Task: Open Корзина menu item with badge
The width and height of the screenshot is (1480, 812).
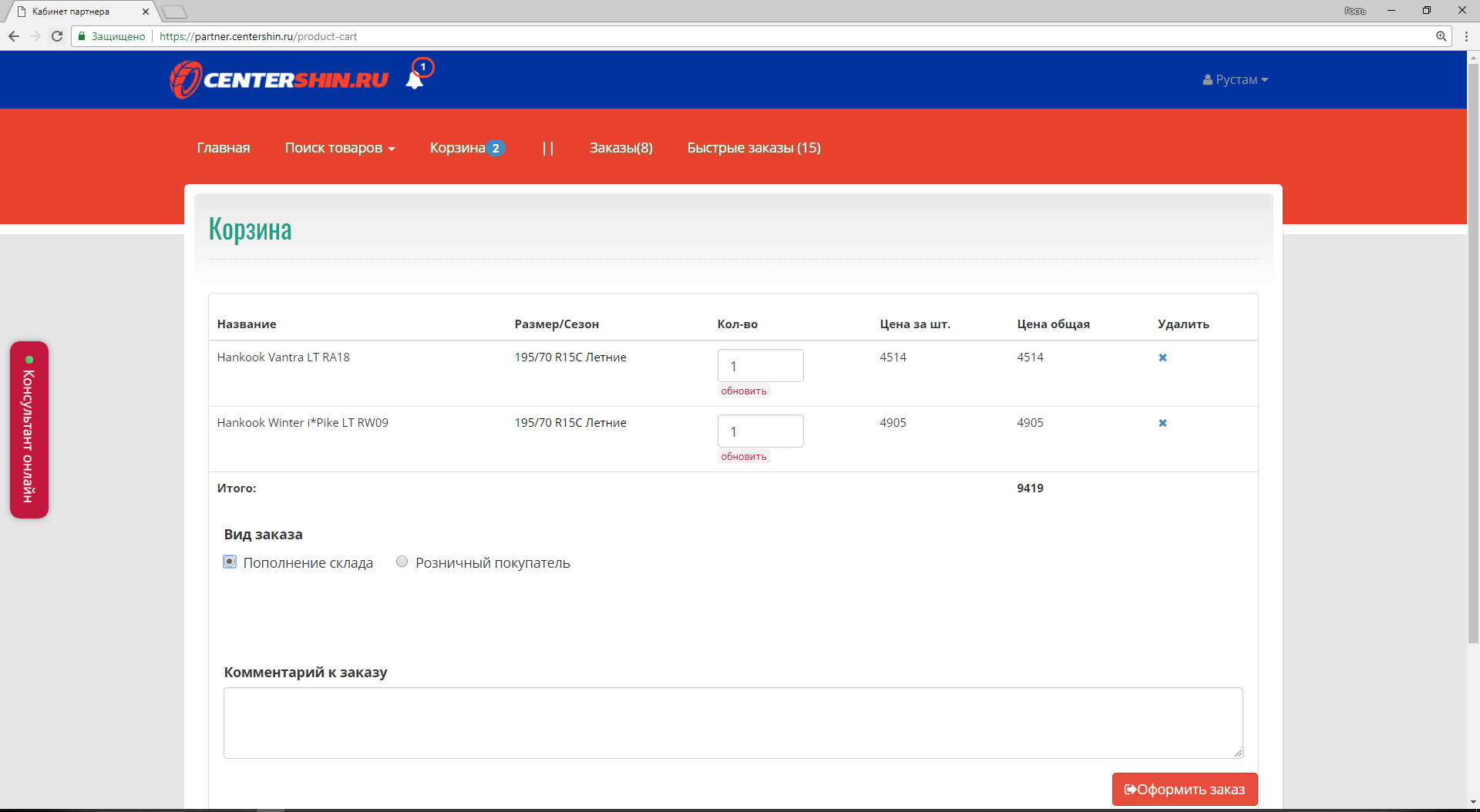Action: pyautogui.click(x=467, y=148)
